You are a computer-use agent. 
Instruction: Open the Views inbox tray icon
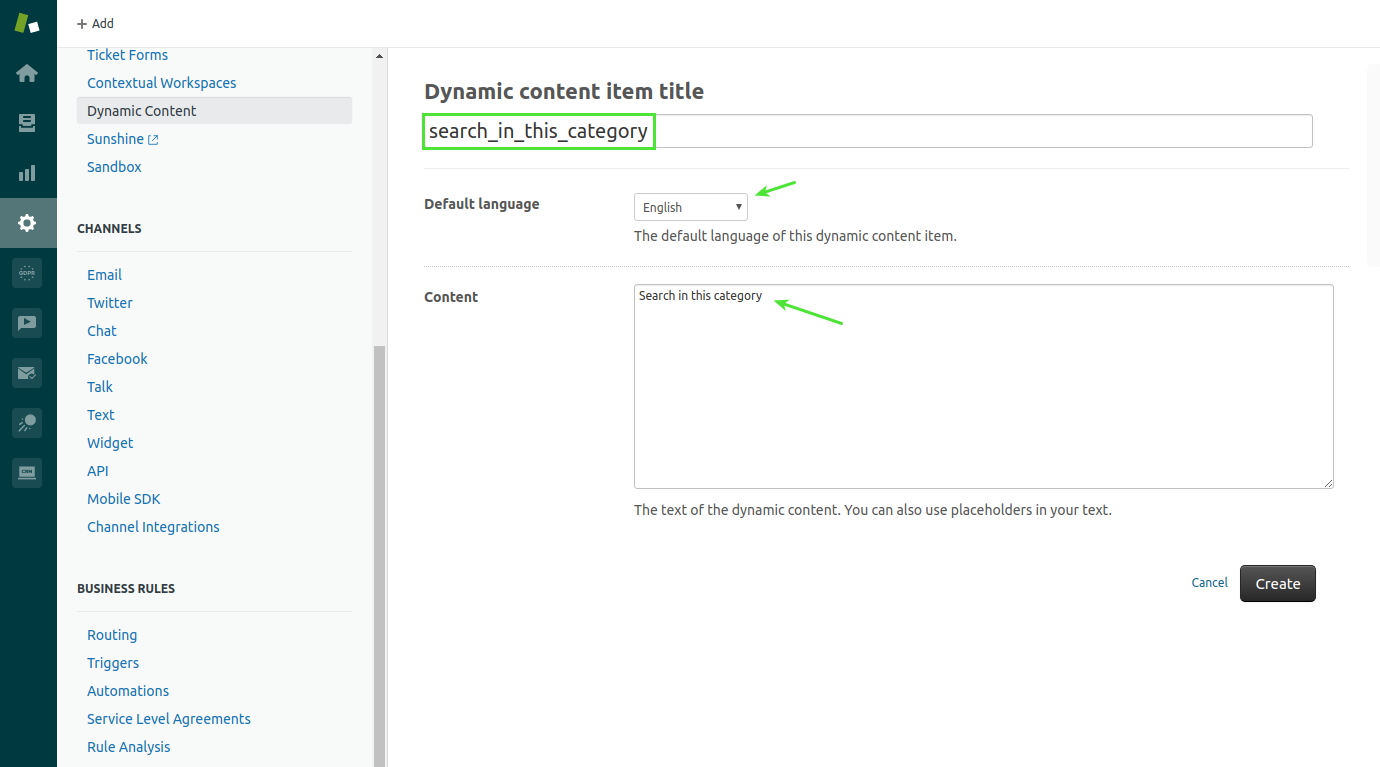(x=27, y=123)
